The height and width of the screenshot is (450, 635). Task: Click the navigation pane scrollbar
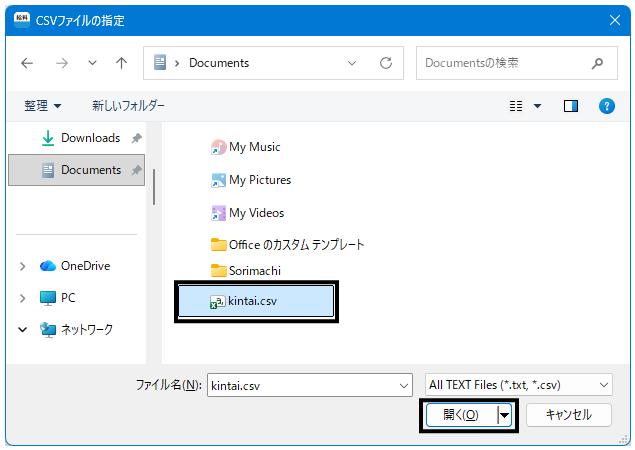[x=154, y=187]
